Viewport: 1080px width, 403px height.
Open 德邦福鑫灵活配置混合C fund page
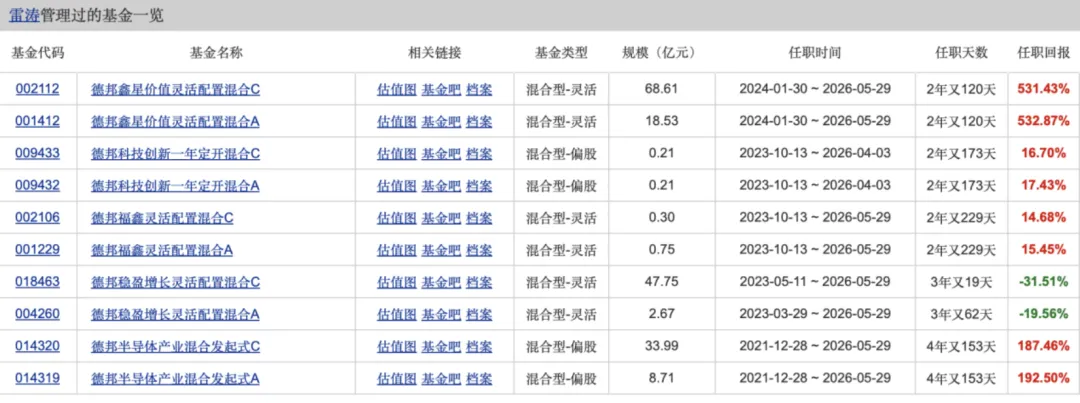pyautogui.click(x=163, y=218)
